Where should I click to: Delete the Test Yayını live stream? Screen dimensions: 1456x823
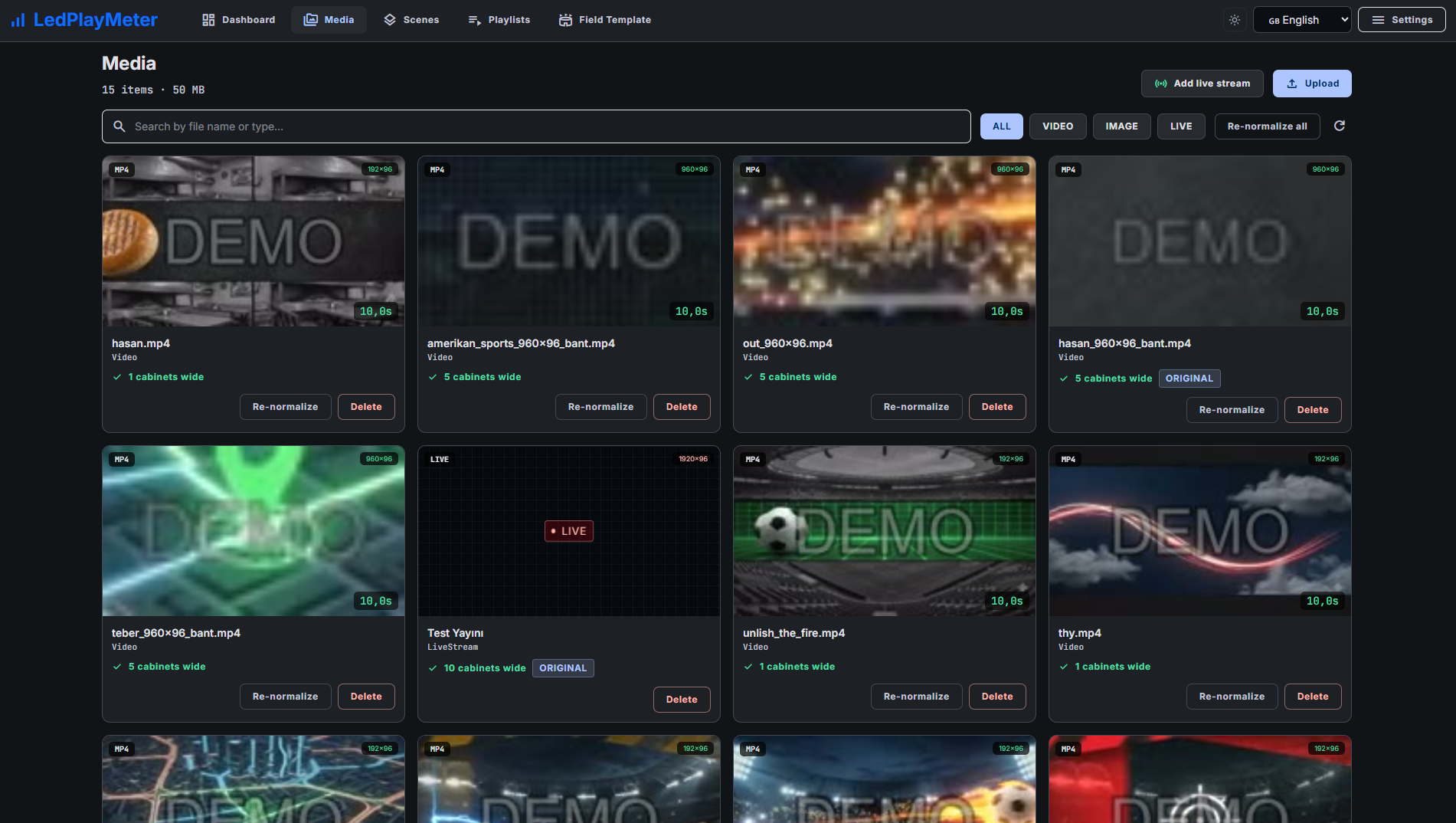coord(682,700)
